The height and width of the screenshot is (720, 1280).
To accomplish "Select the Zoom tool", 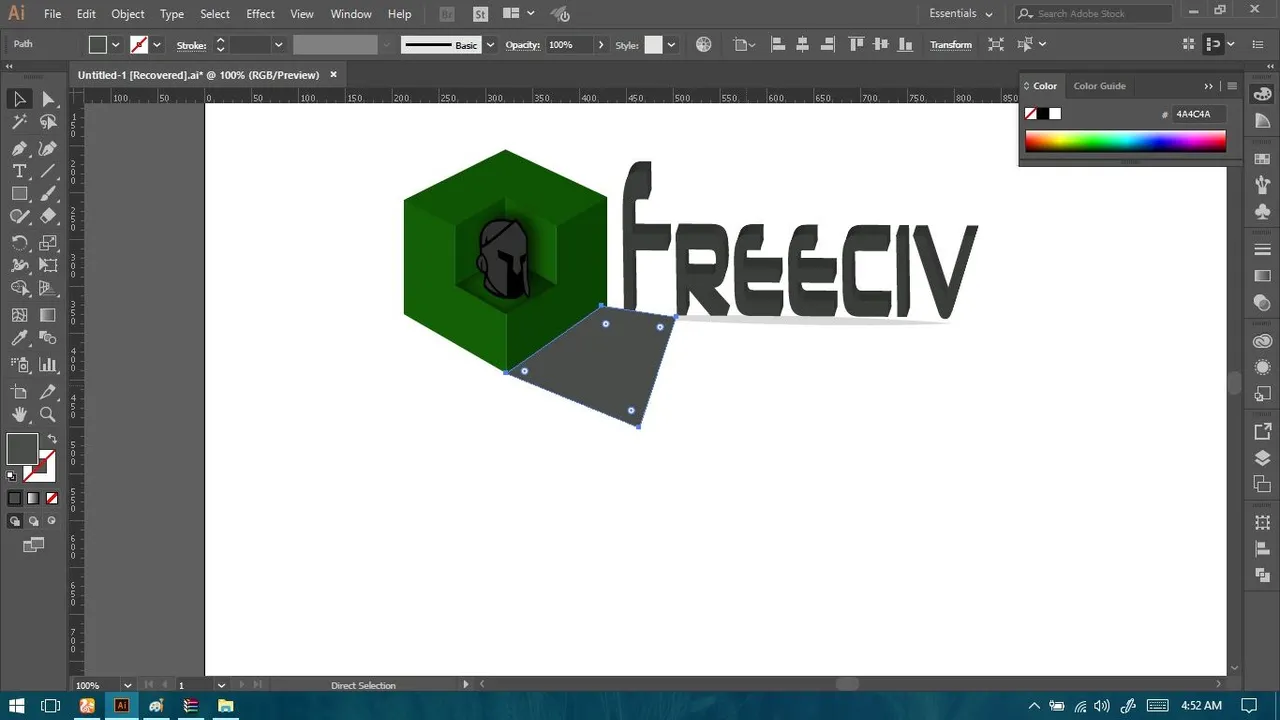I will [48, 414].
